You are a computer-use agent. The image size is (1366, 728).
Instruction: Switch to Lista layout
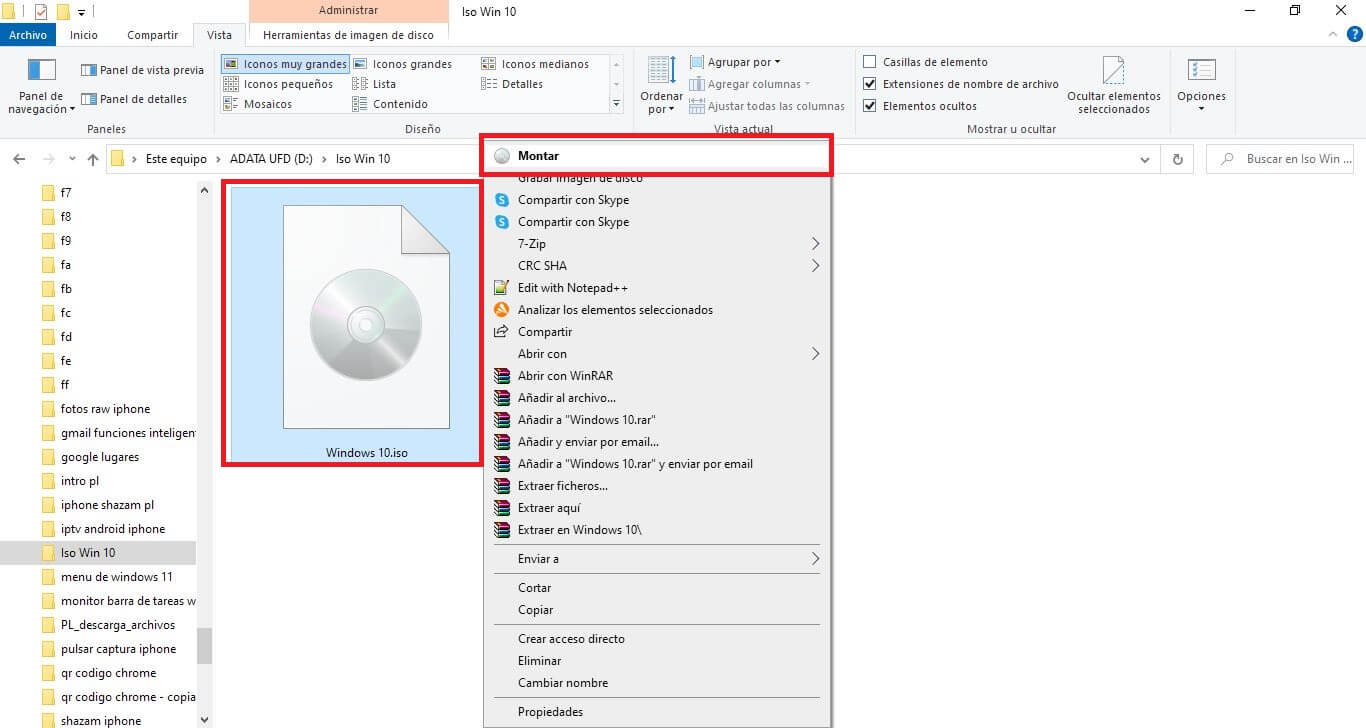pyautogui.click(x=374, y=84)
